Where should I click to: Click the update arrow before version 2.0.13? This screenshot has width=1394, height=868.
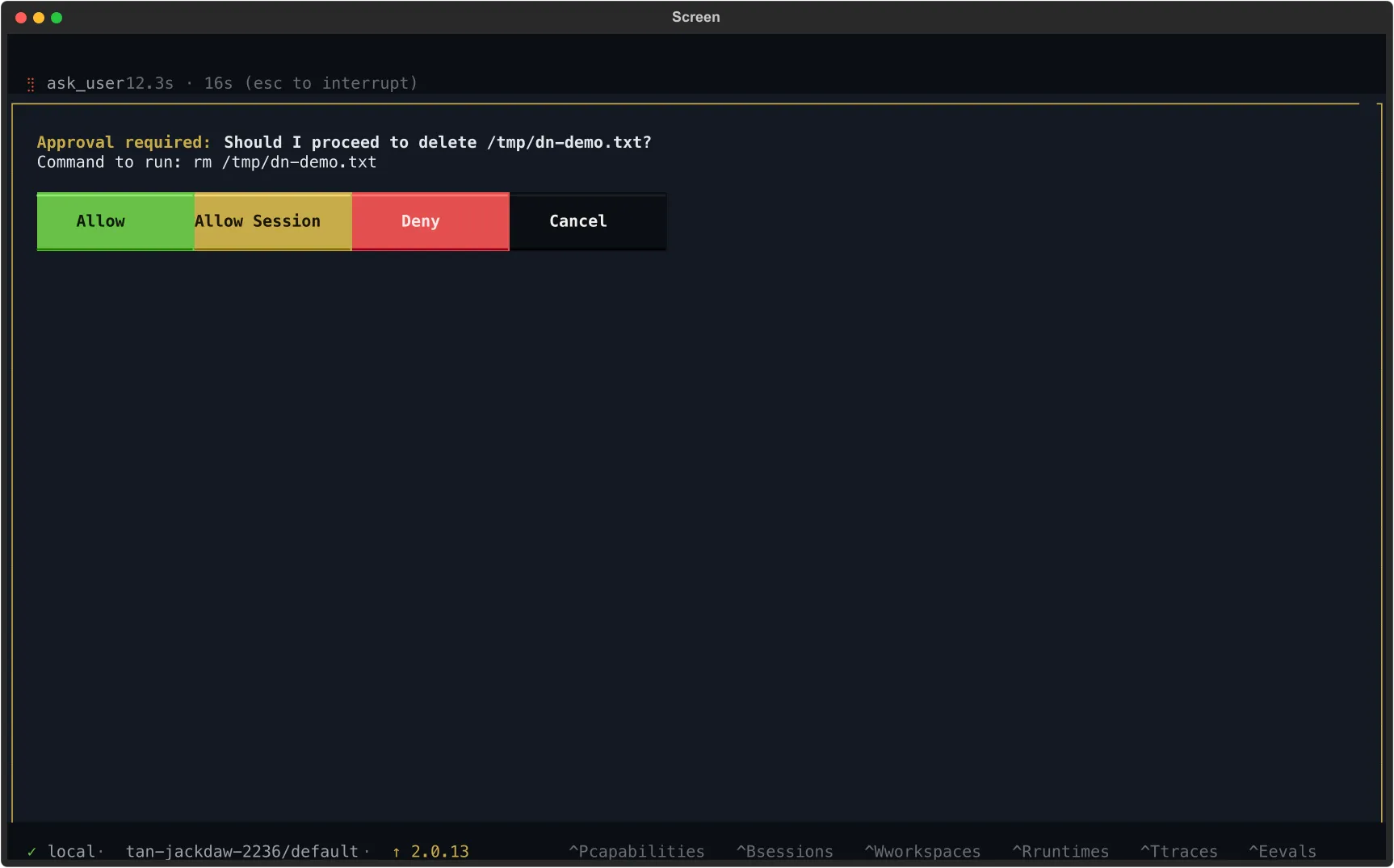395,851
